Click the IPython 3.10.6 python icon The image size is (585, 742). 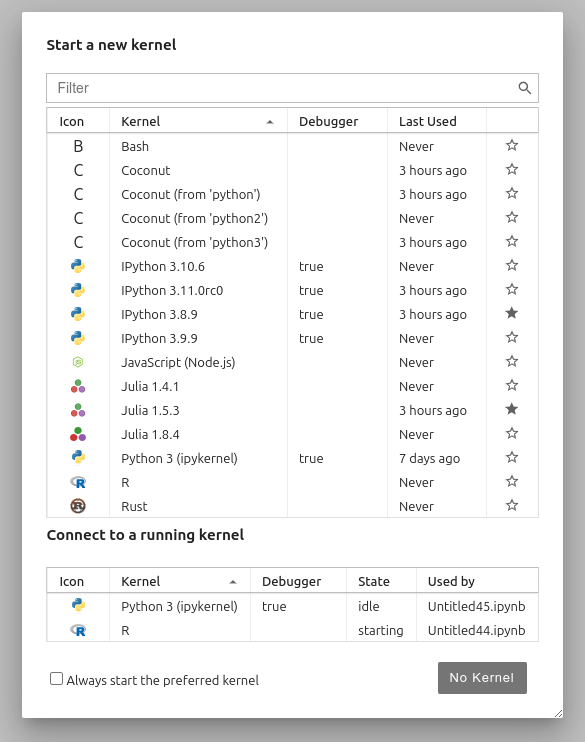tap(78, 266)
